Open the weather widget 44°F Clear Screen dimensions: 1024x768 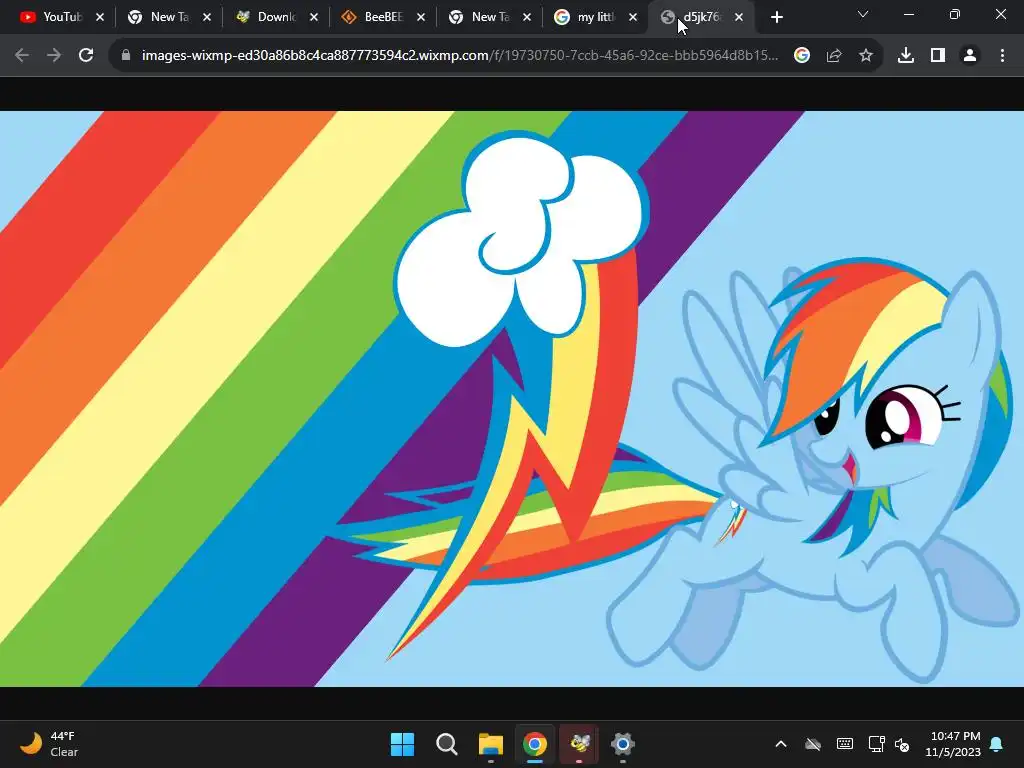pyautogui.click(x=49, y=744)
